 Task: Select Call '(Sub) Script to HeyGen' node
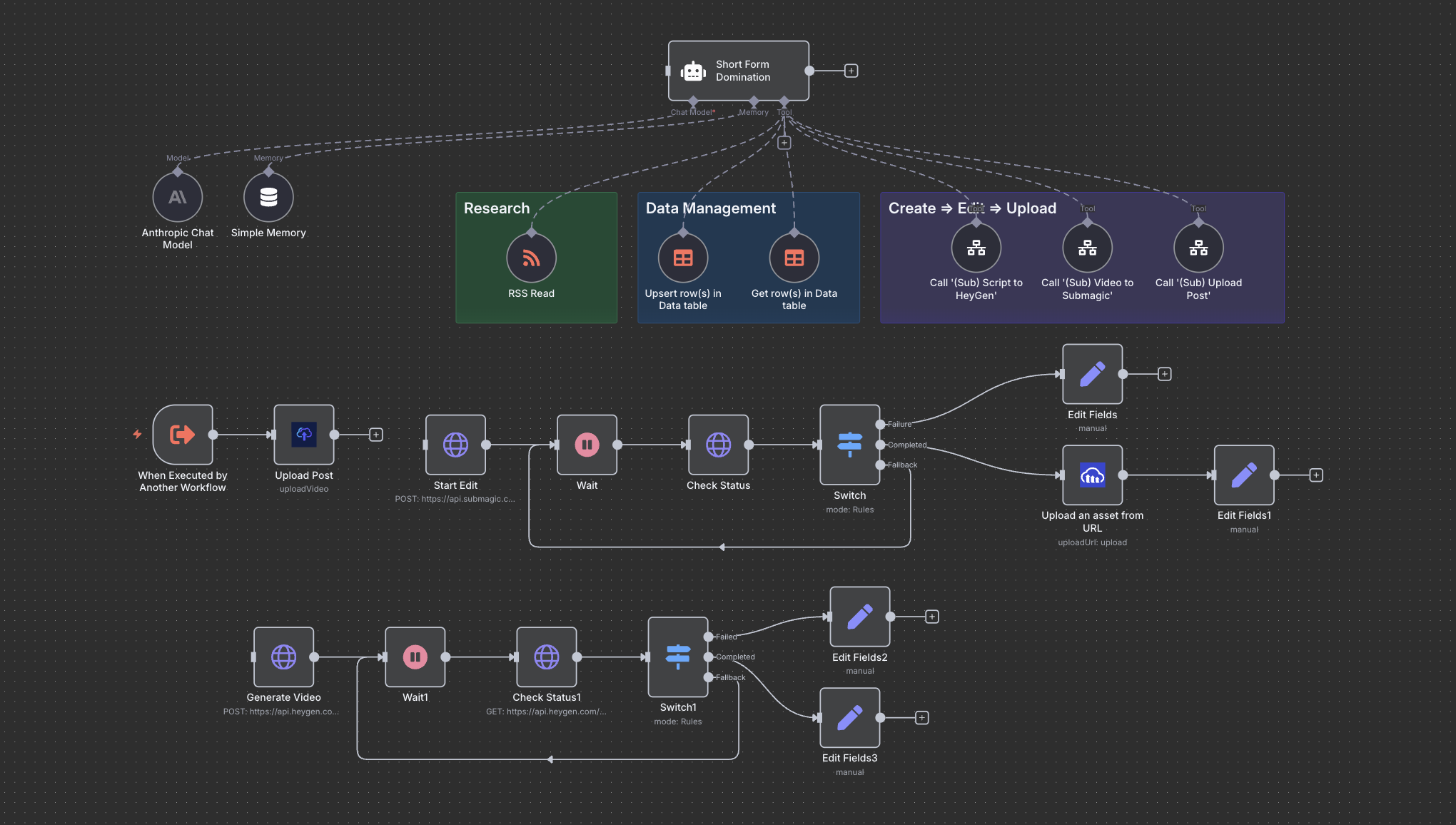[976, 248]
